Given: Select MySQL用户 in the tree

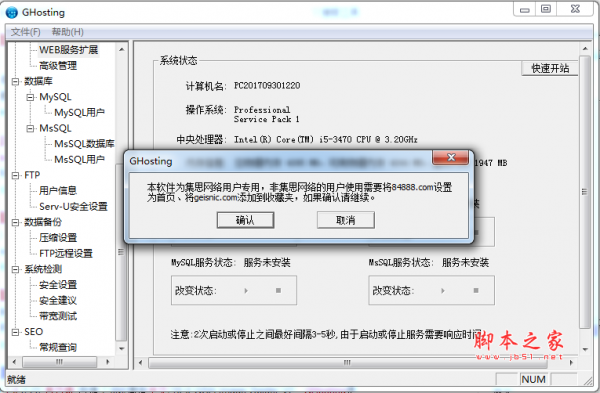Looking at the screenshot, I should pos(79,113).
